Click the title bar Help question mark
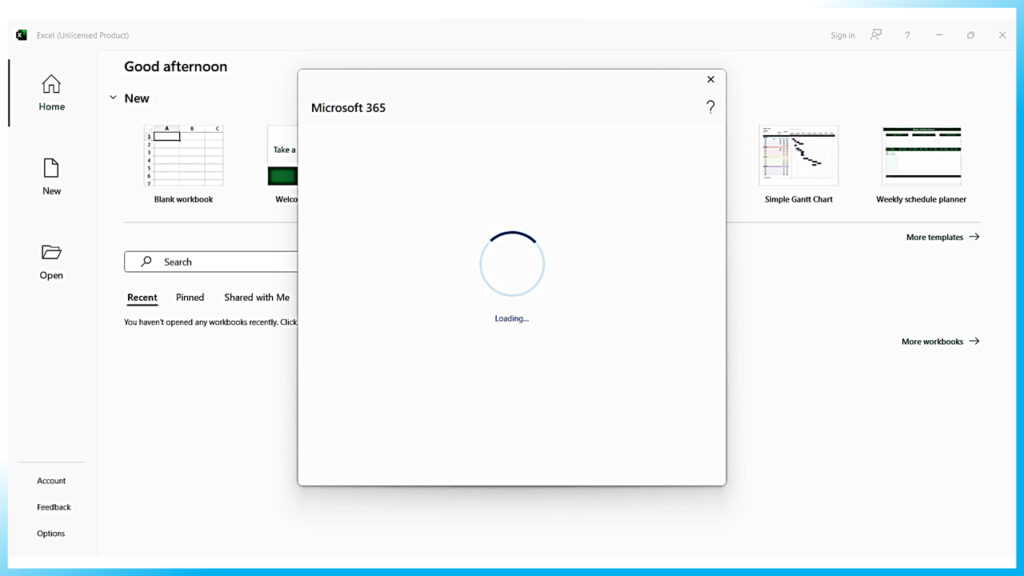Screen dimensions: 1024x576 (x=907, y=35)
